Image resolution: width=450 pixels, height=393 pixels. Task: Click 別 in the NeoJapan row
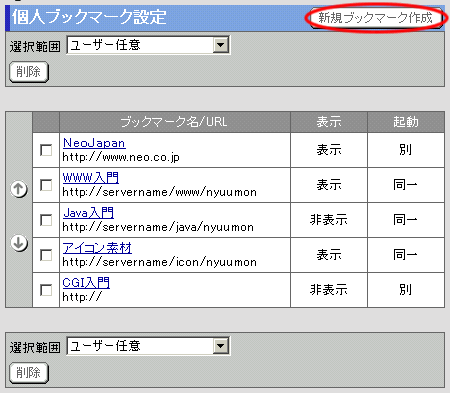click(406, 150)
